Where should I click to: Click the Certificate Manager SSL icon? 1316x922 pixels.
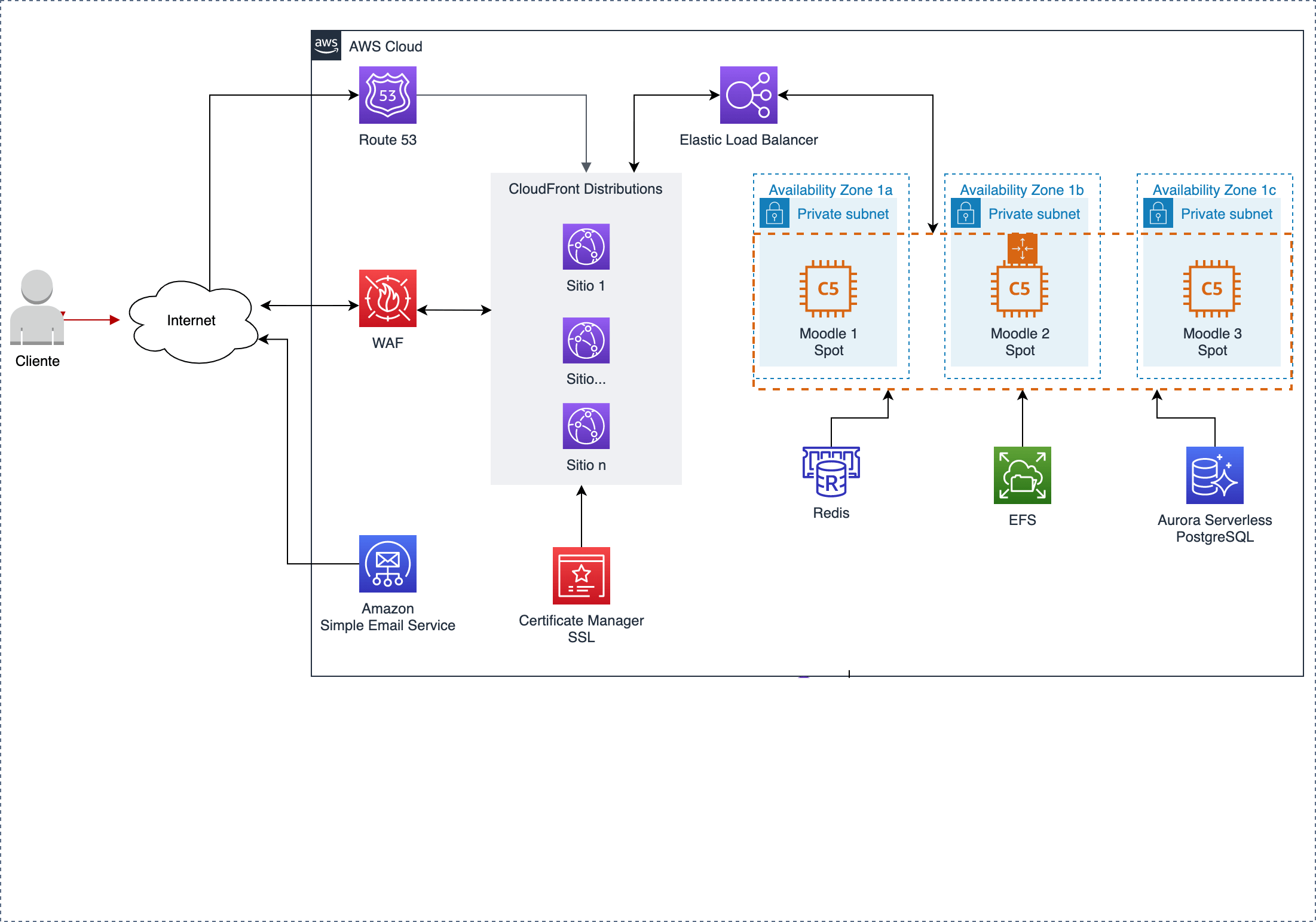pos(581,575)
